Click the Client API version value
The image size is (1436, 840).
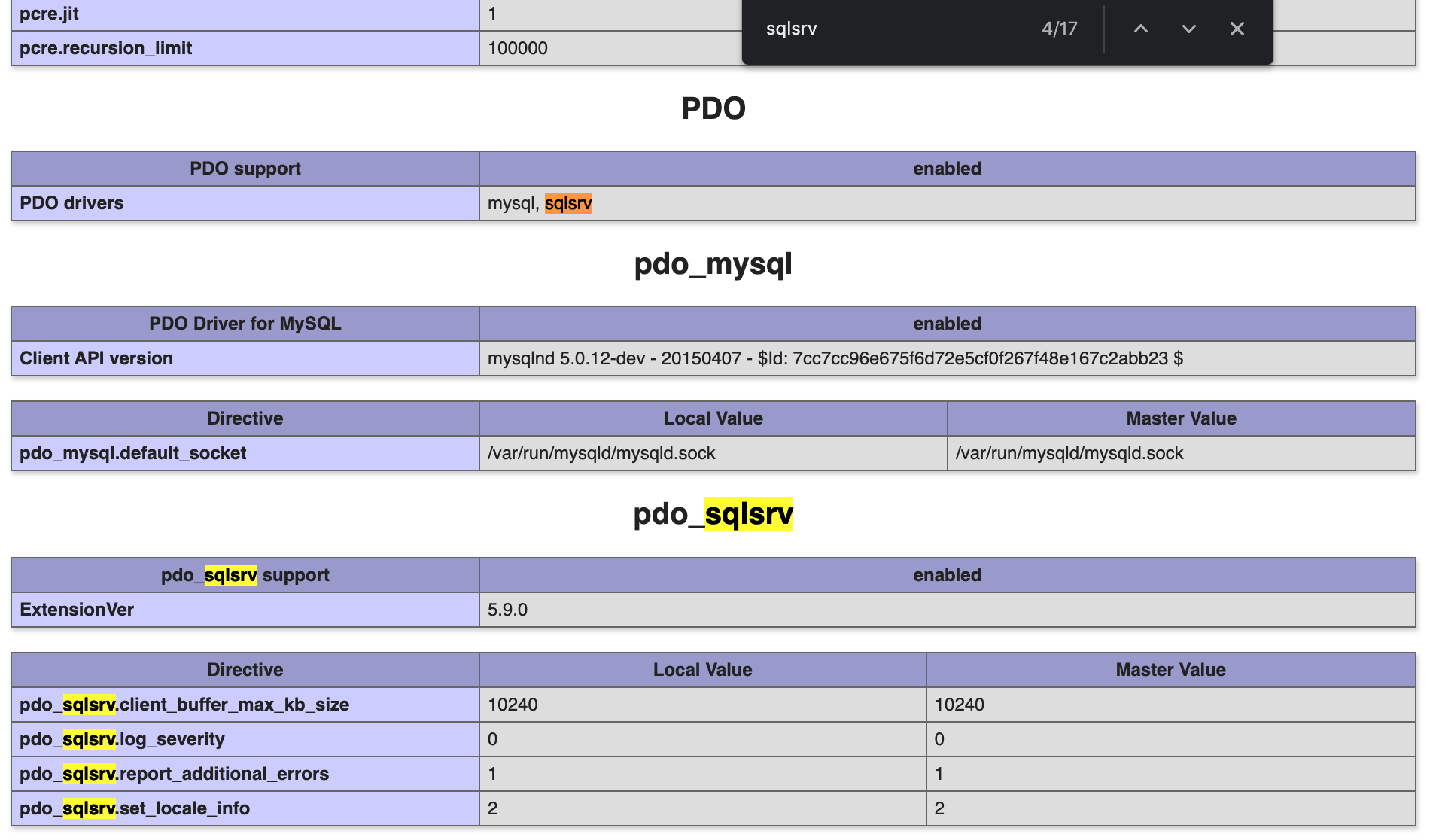[835, 358]
